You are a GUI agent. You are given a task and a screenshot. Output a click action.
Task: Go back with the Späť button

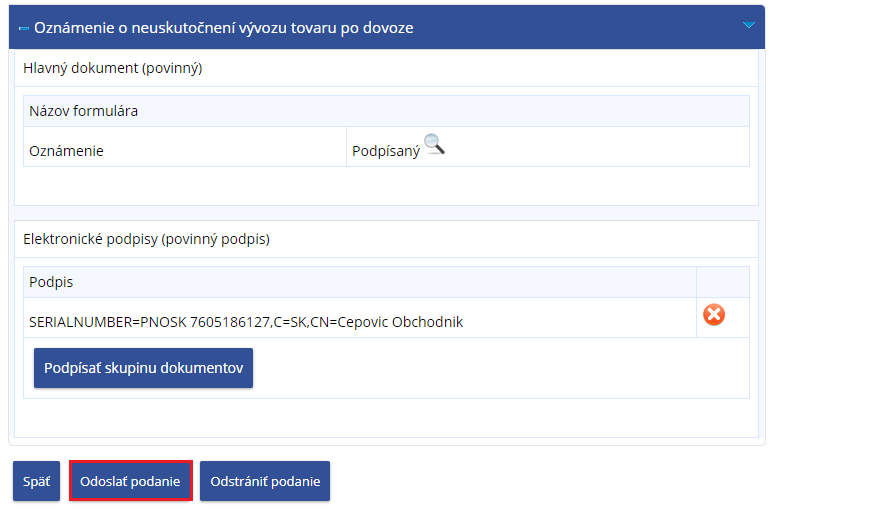(36, 481)
